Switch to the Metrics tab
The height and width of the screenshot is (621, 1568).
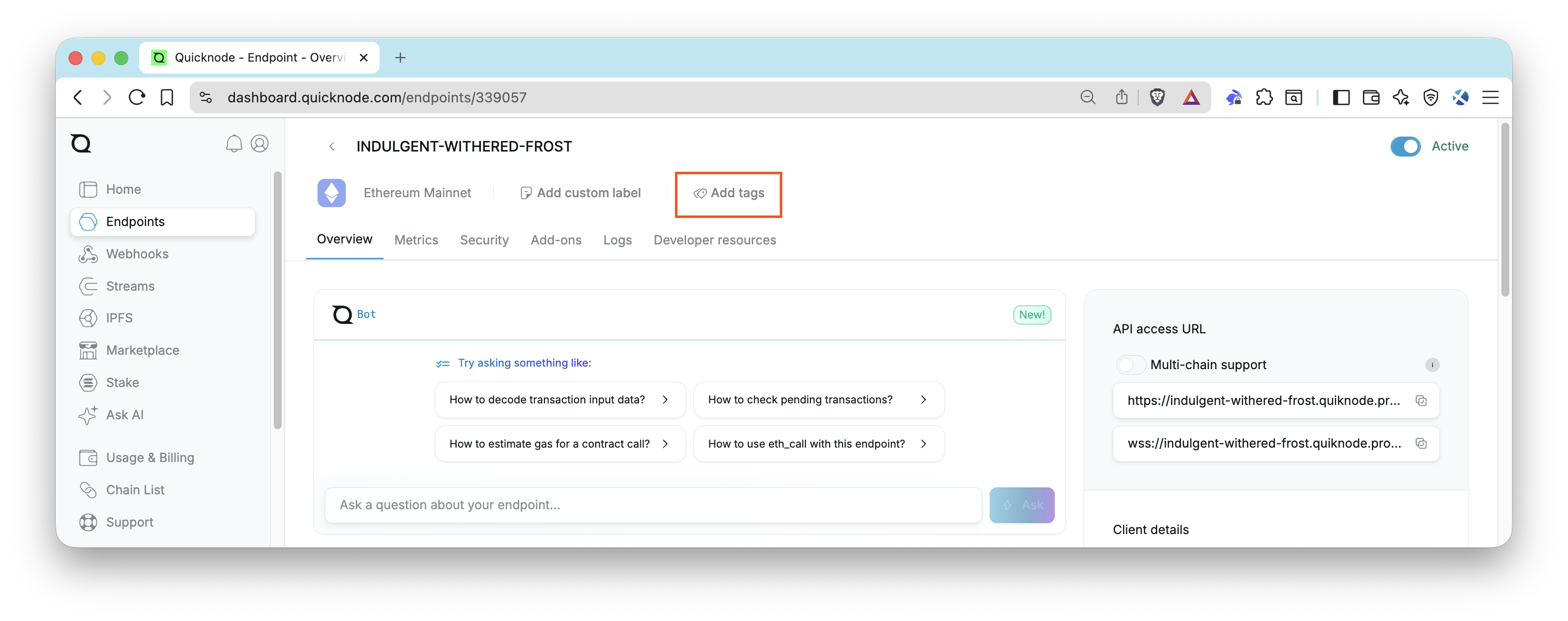pyautogui.click(x=416, y=240)
